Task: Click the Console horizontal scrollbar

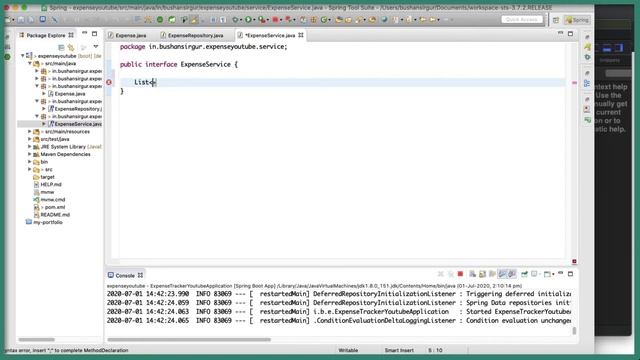Action: pyautogui.click(x=189, y=339)
